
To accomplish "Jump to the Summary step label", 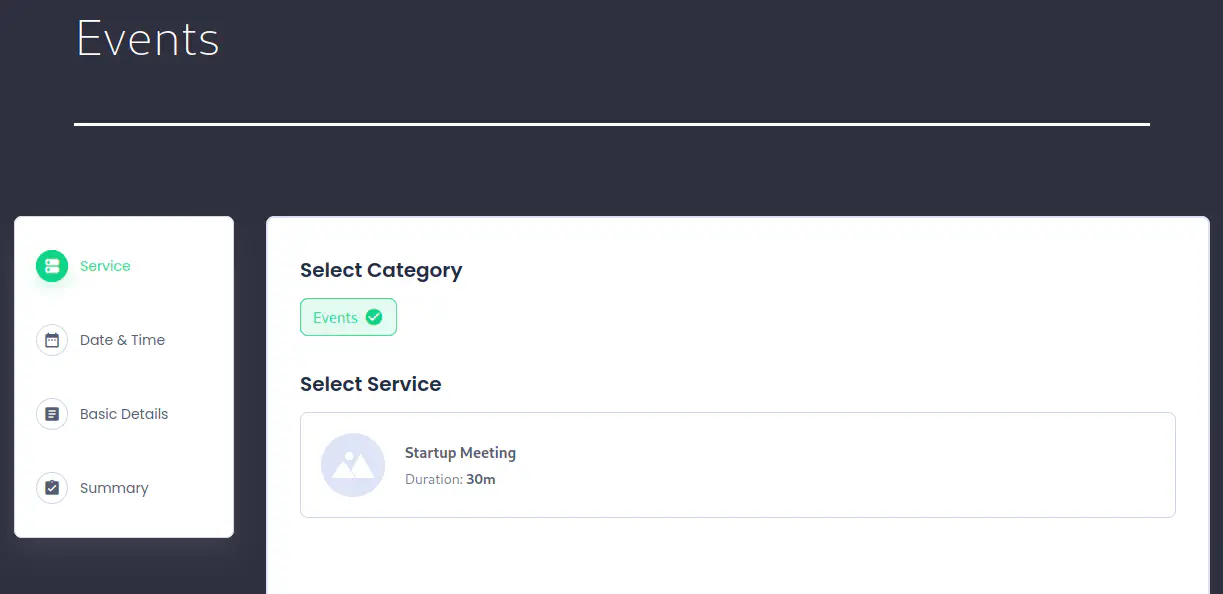I will (x=114, y=488).
